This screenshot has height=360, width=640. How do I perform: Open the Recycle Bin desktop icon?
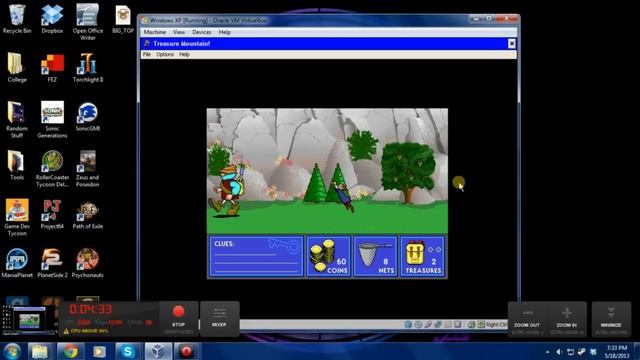pos(17,19)
